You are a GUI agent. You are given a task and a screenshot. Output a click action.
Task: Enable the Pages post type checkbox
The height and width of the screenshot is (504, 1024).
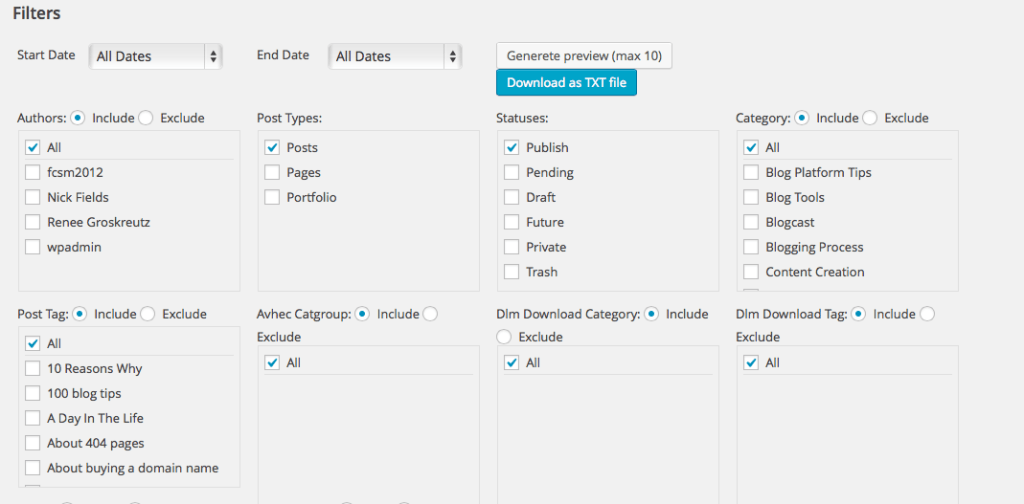(272, 172)
